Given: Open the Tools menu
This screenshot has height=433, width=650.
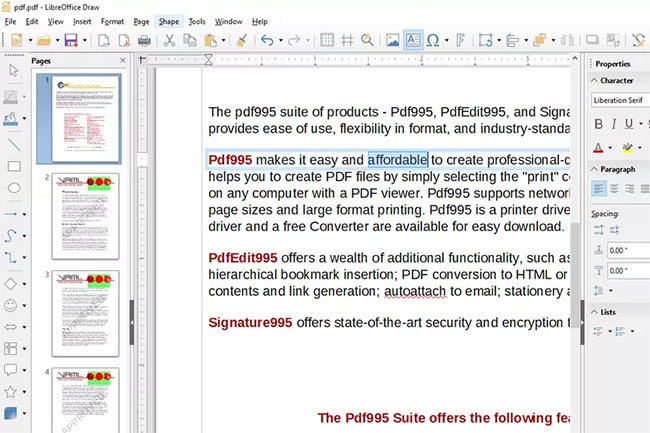Looking at the screenshot, I should (197, 22).
